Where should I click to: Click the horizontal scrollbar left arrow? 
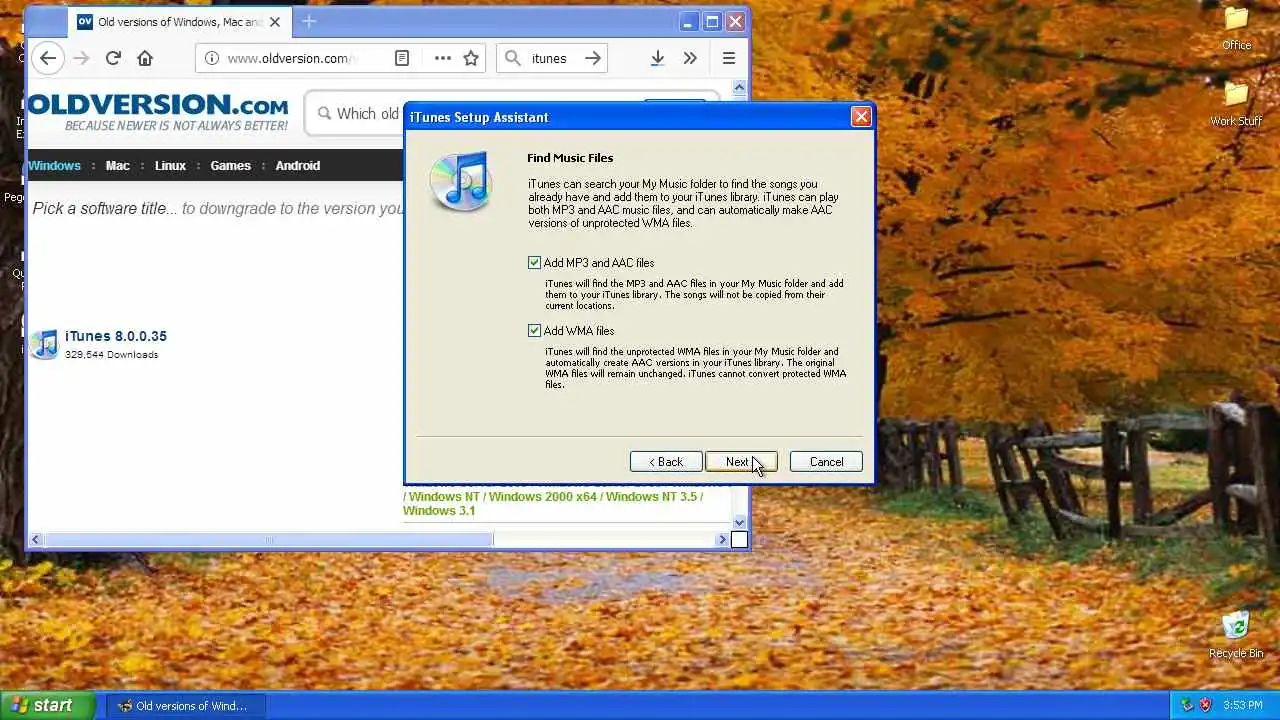(36, 540)
